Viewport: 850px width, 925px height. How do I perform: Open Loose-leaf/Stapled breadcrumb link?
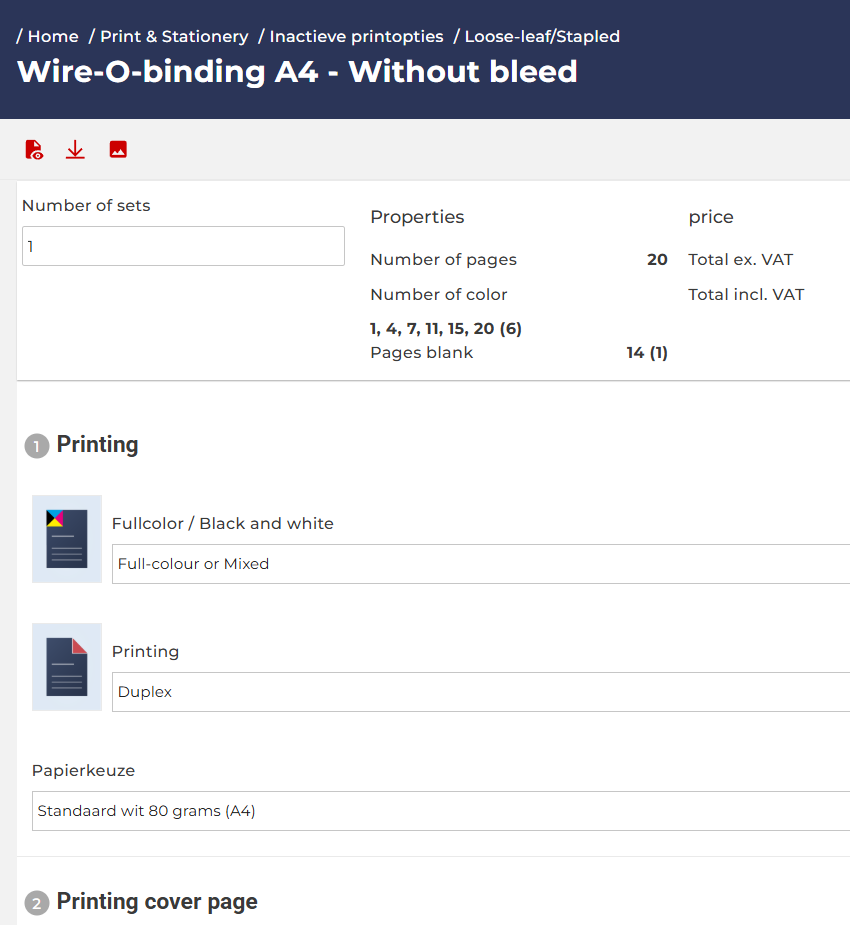(x=542, y=36)
